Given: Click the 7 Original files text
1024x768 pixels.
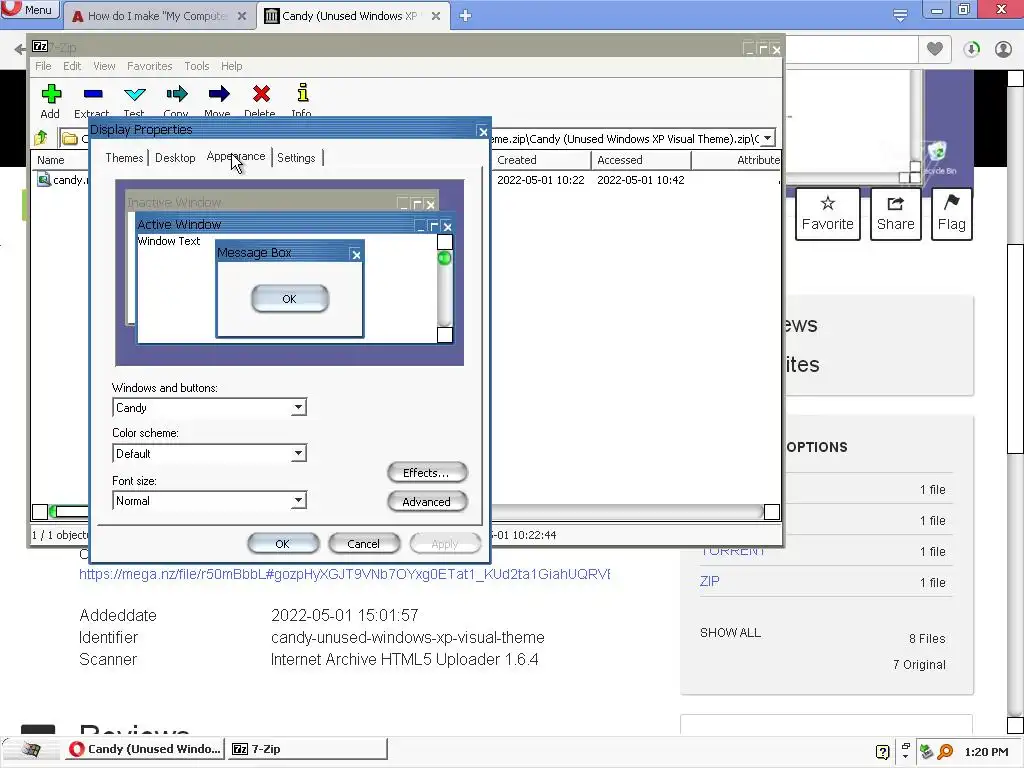Looking at the screenshot, I should pyautogui.click(x=920, y=664).
